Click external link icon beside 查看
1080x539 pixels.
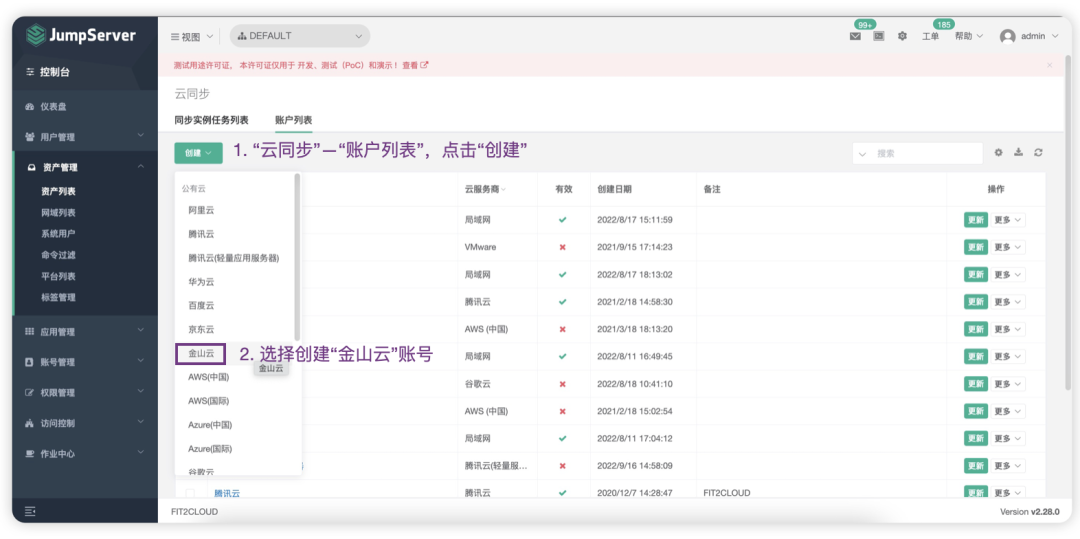pyautogui.click(x=424, y=65)
